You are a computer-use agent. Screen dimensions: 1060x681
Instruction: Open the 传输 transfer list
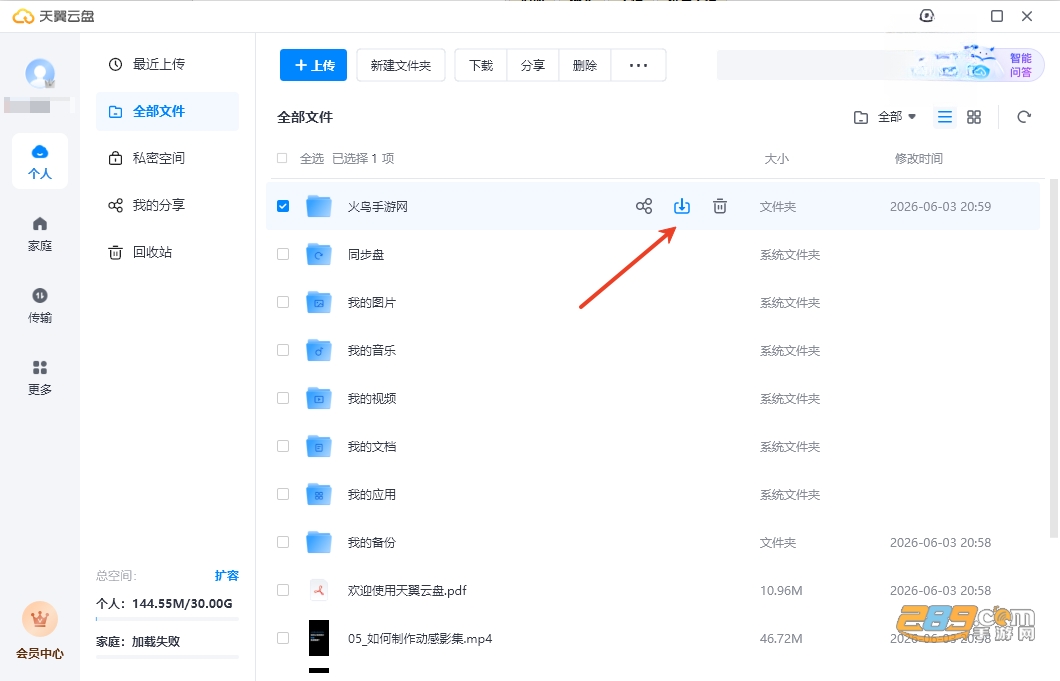tap(40, 306)
